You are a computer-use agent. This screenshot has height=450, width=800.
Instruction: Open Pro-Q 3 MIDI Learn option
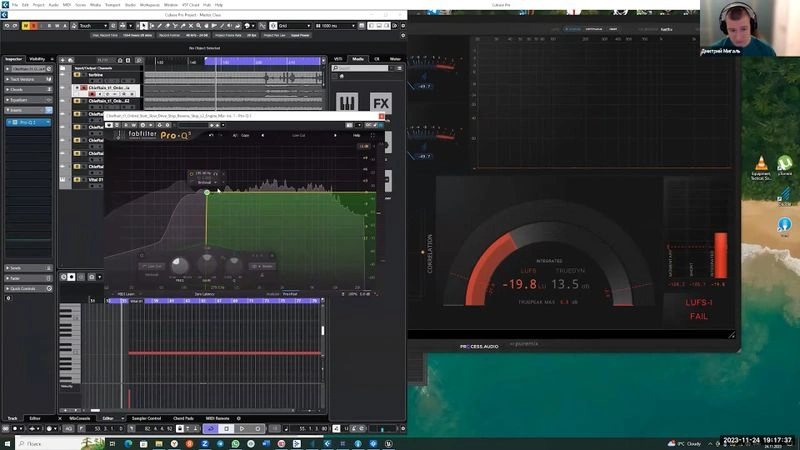pyautogui.click(x=124, y=294)
